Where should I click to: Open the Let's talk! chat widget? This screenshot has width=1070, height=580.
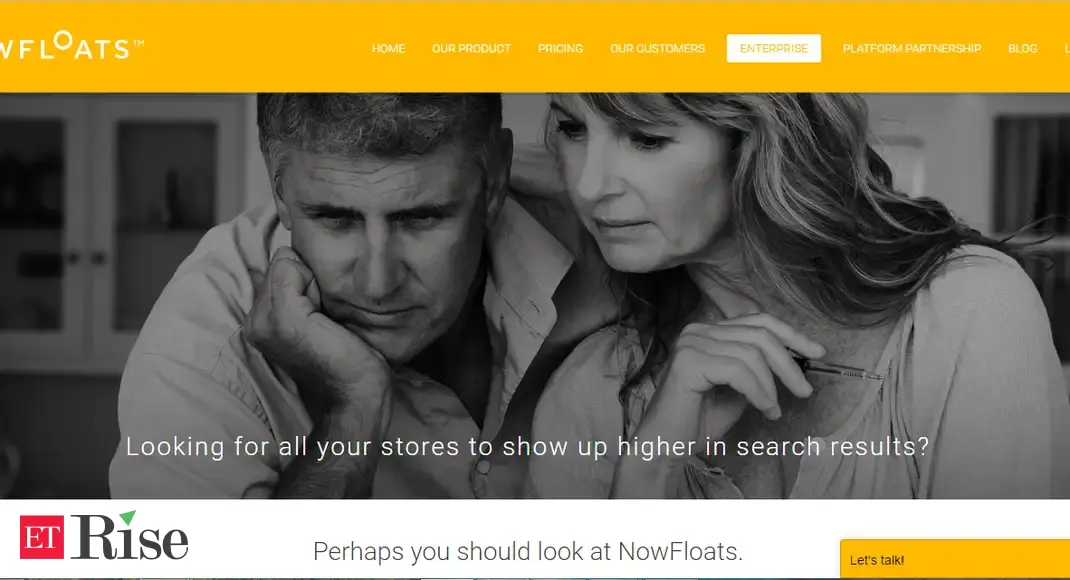955,560
